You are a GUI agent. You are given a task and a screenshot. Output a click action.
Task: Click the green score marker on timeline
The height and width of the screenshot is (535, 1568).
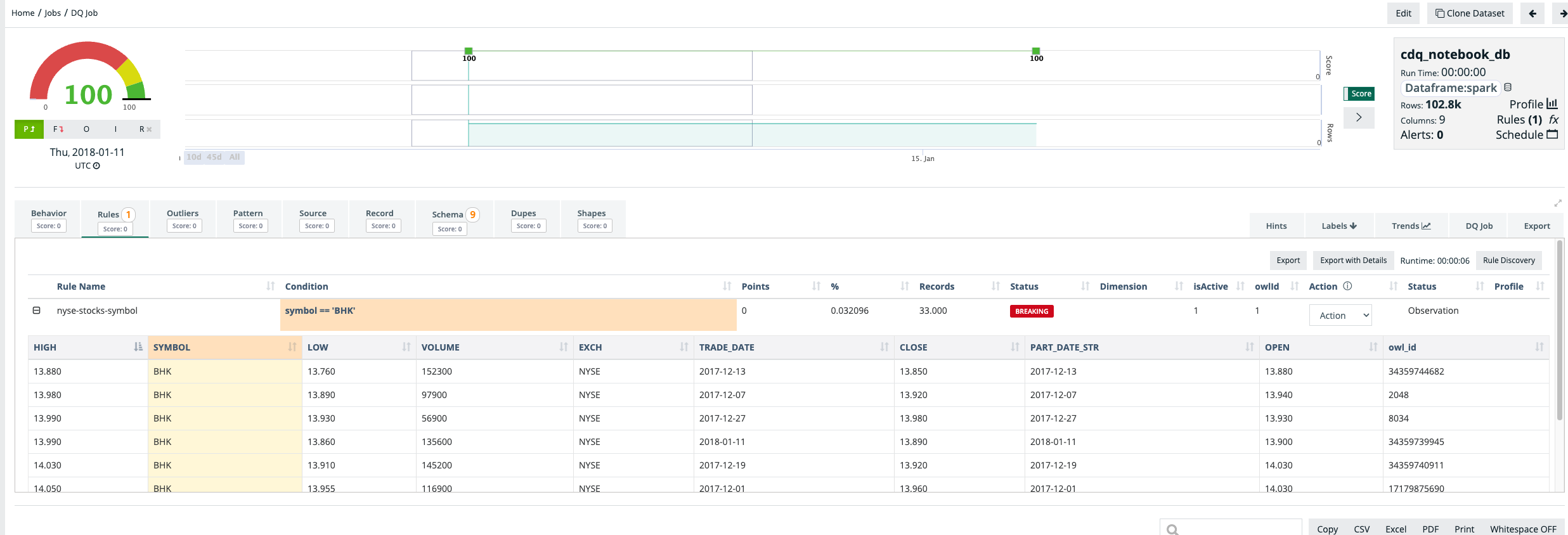tap(469, 51)
